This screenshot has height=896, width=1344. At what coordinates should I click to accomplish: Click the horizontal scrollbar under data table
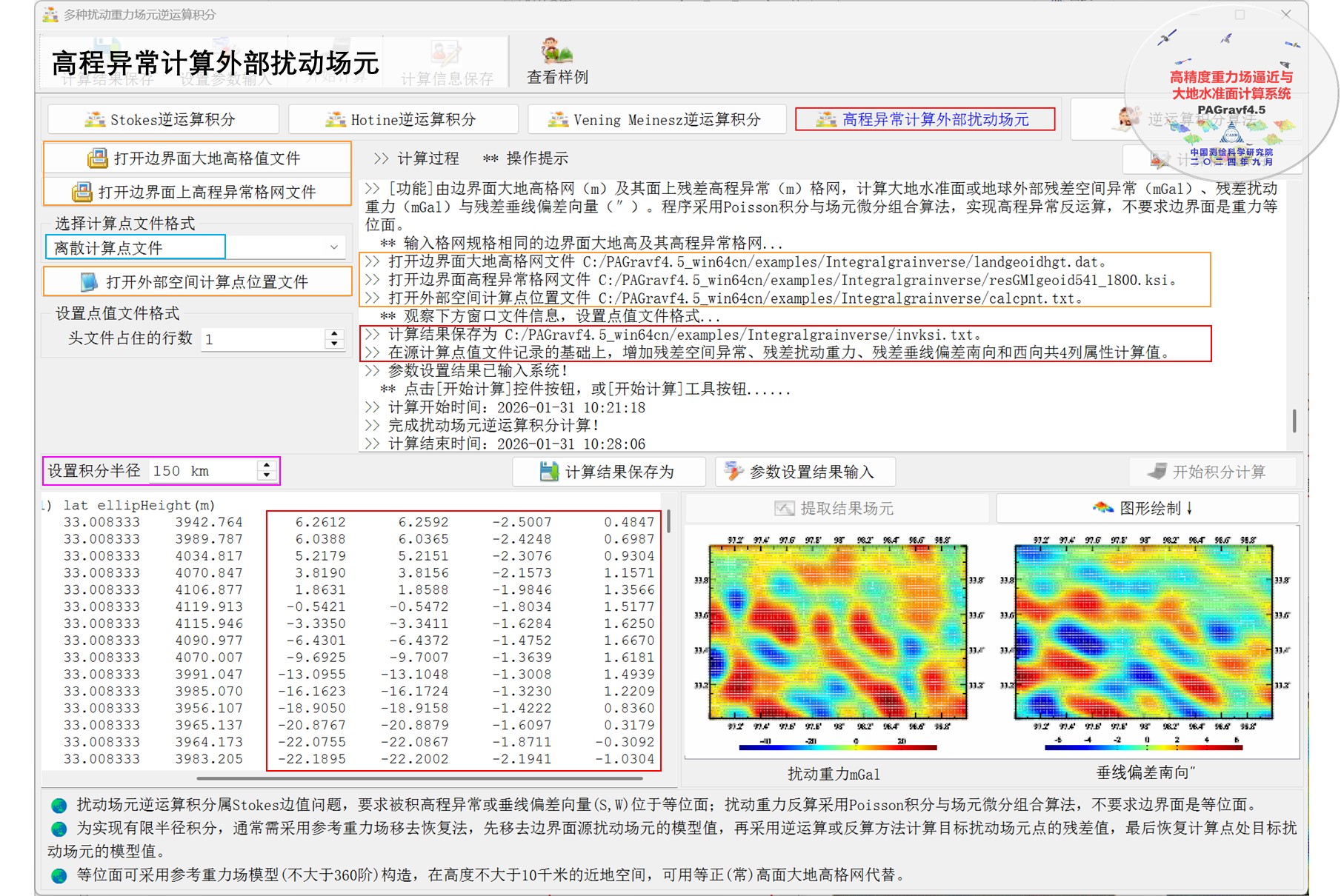click(x=419, y=778)
